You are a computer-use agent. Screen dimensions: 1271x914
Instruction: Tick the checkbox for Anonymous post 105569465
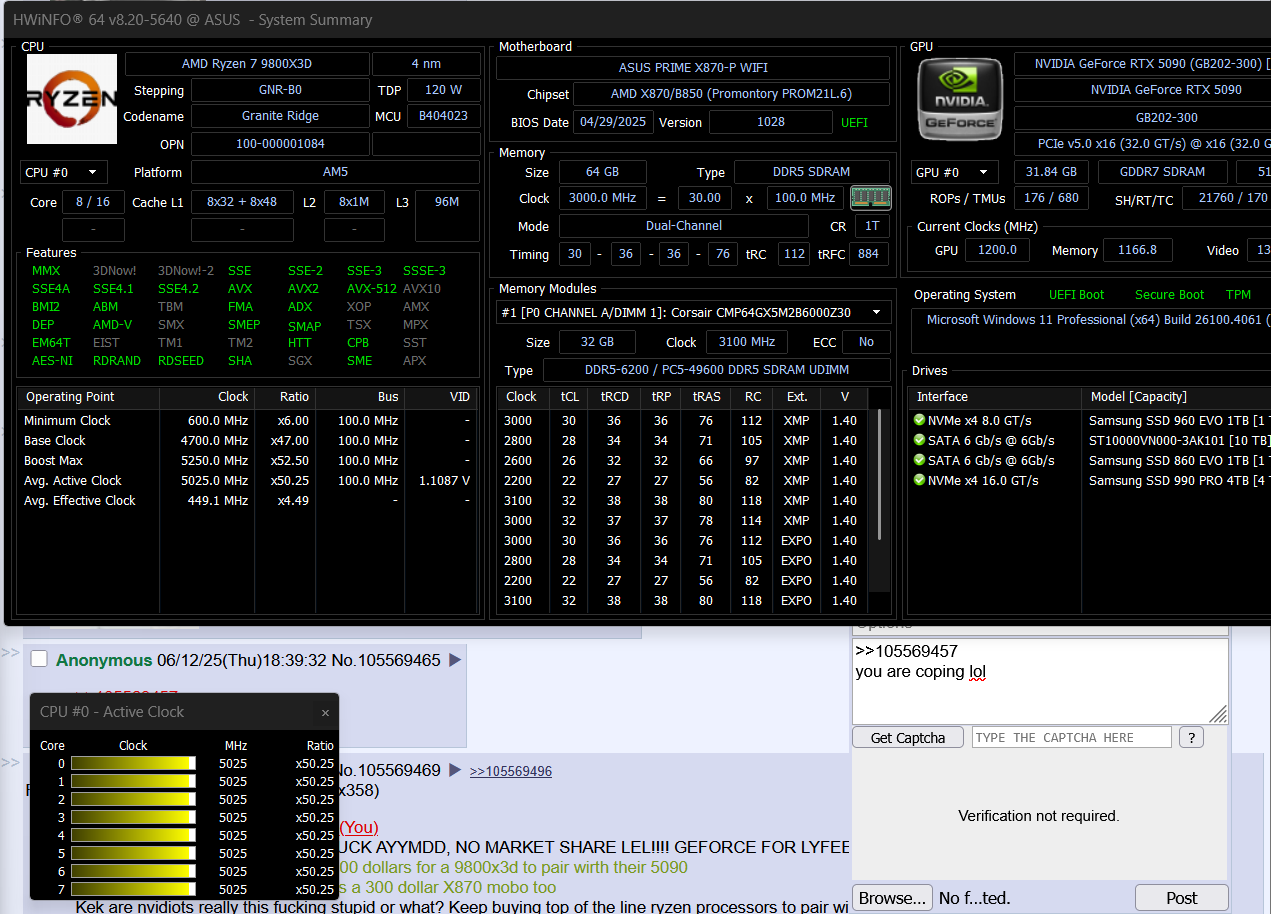click(39, 659)
